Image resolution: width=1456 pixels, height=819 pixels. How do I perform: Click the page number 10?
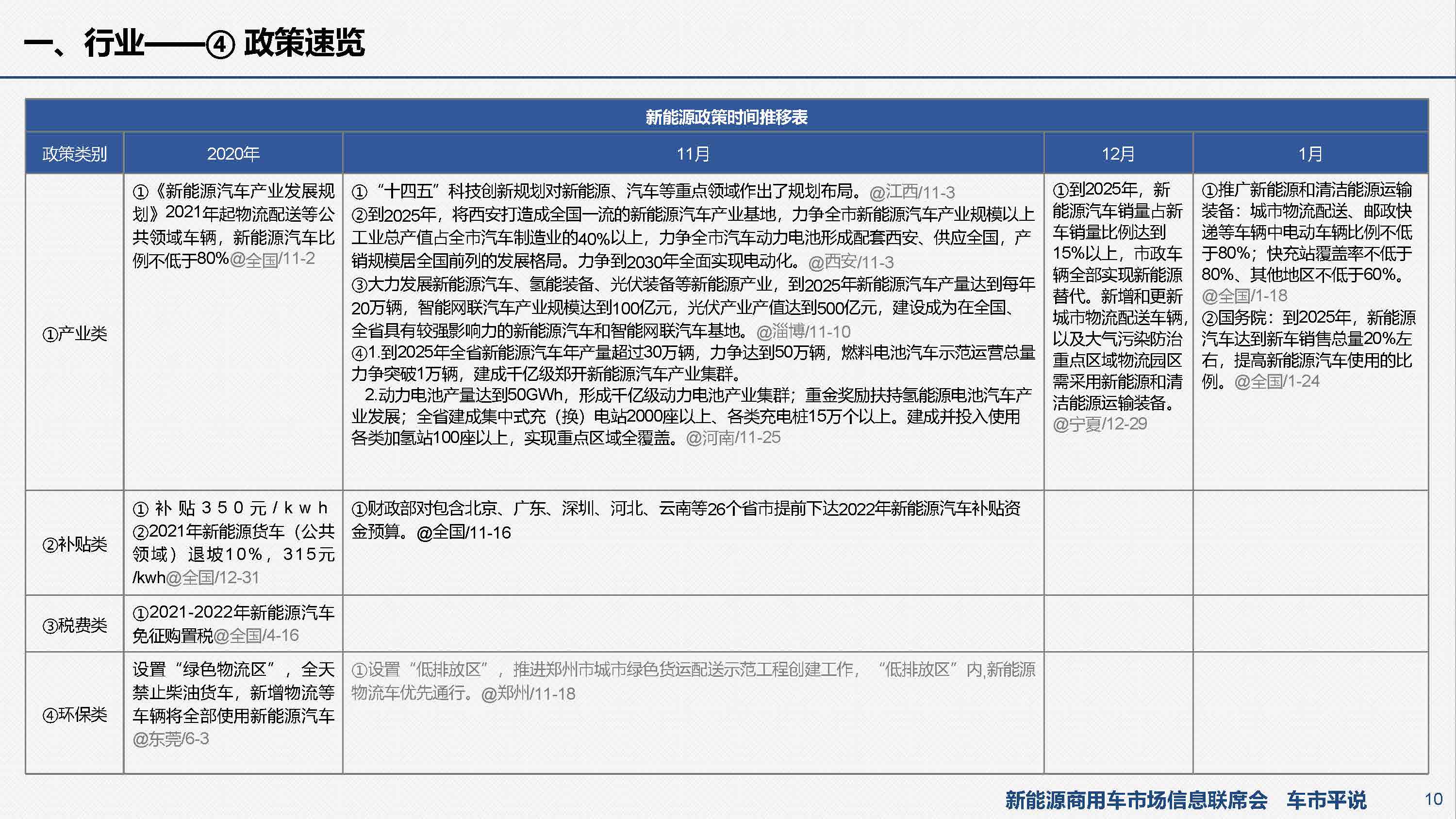pyautogui.click(x=1434, y=799)
